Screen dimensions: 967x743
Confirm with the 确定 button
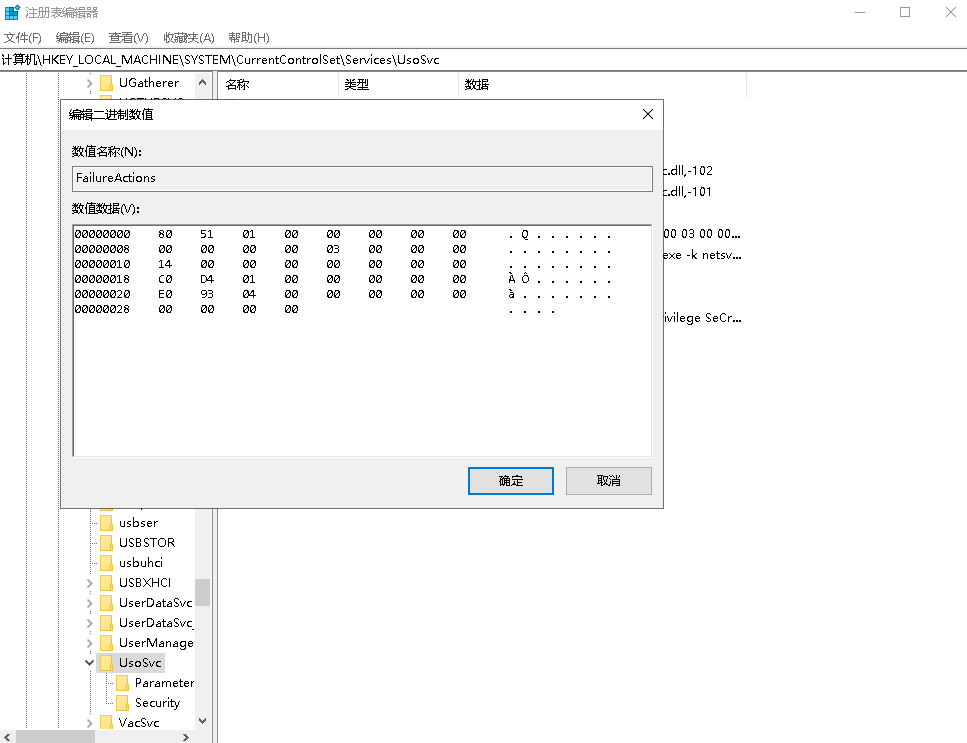pos(511,481)
